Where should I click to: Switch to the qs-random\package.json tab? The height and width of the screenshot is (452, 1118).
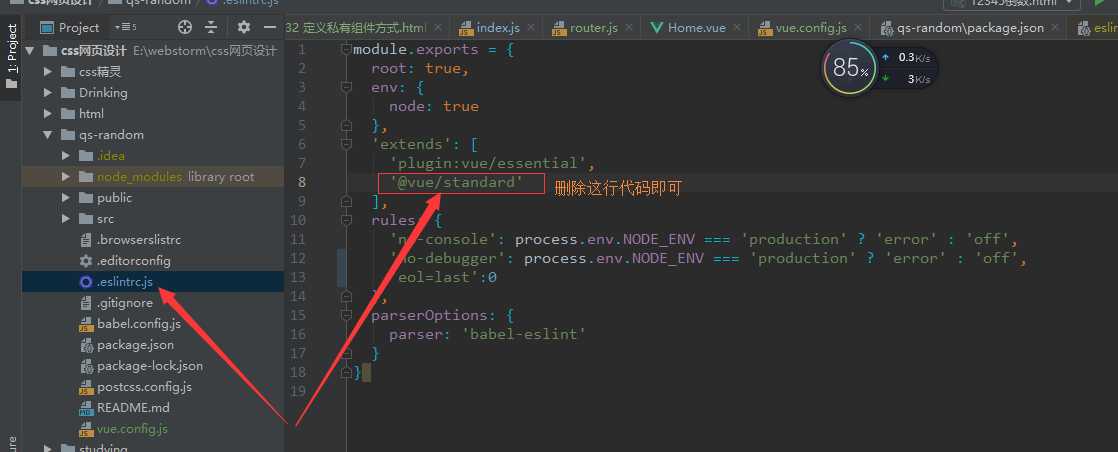(970, 29)
